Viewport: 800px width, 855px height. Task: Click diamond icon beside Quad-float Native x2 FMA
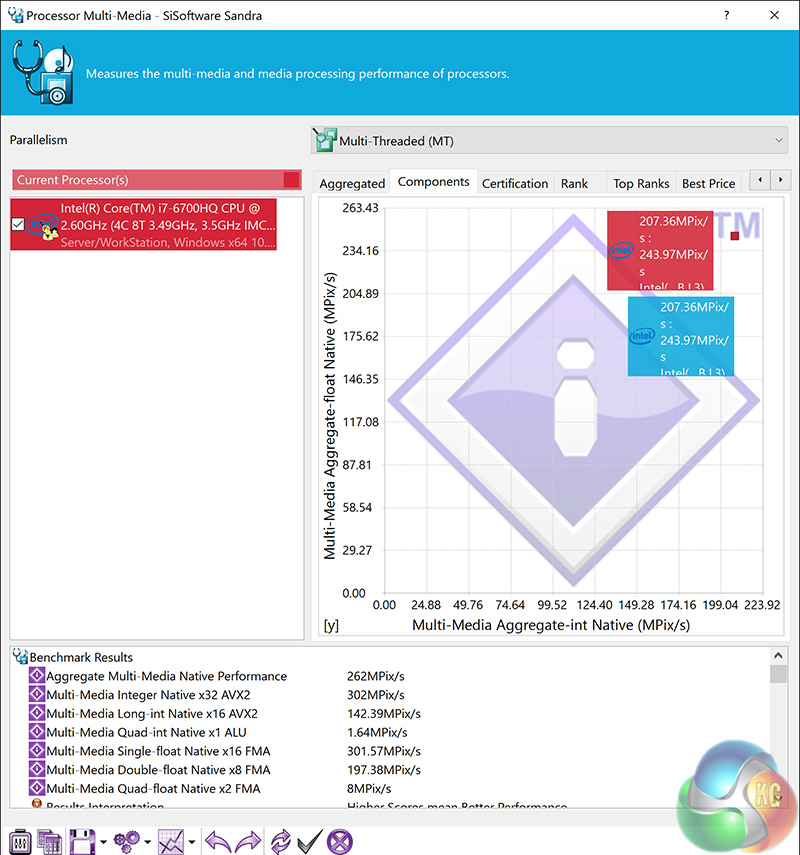[x=37, y=788]
